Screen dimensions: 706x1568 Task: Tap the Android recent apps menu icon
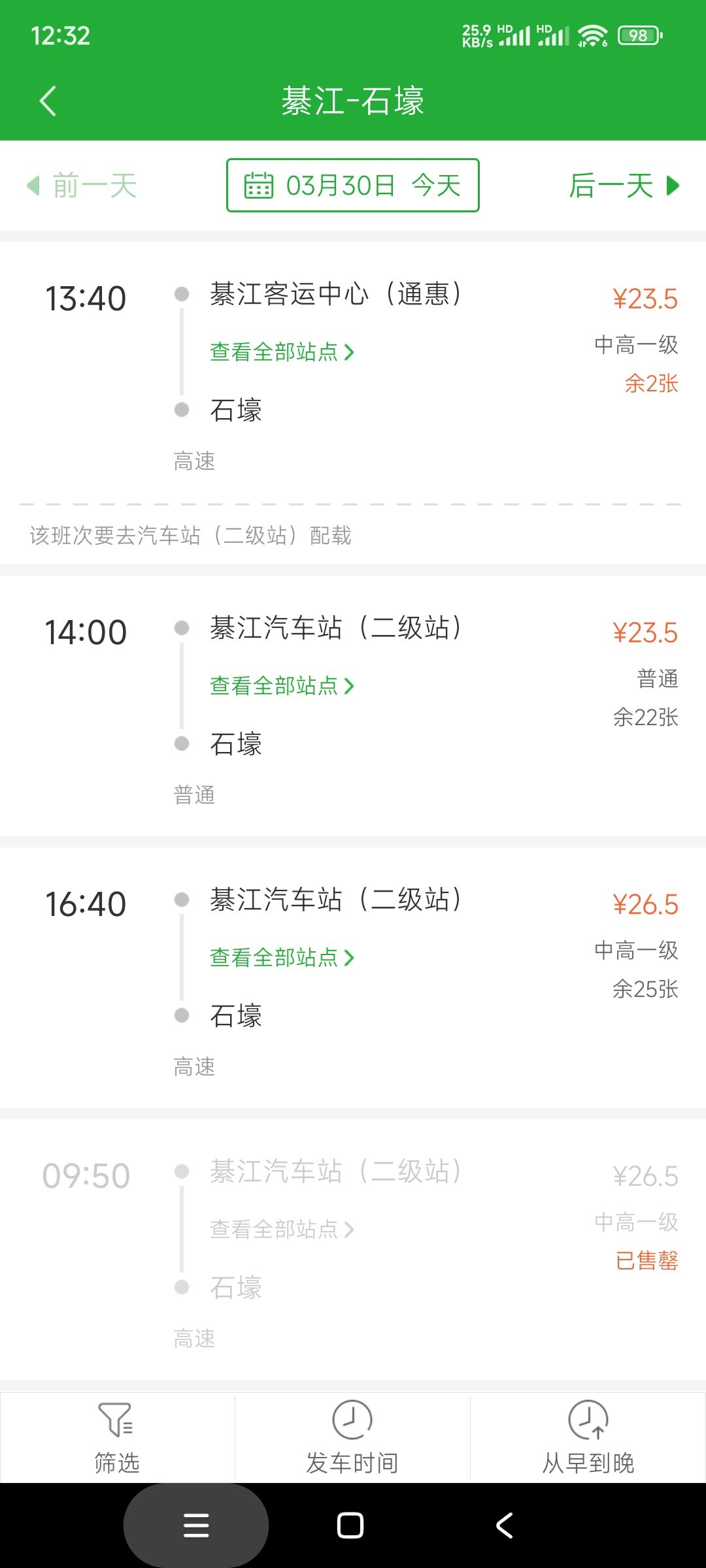tap(196, 1526)
